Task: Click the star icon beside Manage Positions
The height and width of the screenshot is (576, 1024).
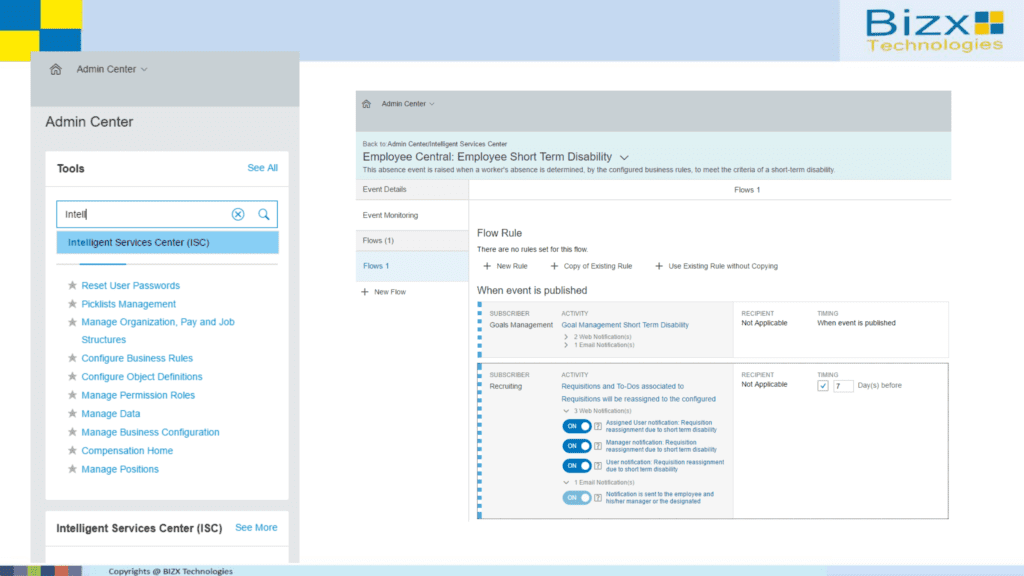Action: 72,469
